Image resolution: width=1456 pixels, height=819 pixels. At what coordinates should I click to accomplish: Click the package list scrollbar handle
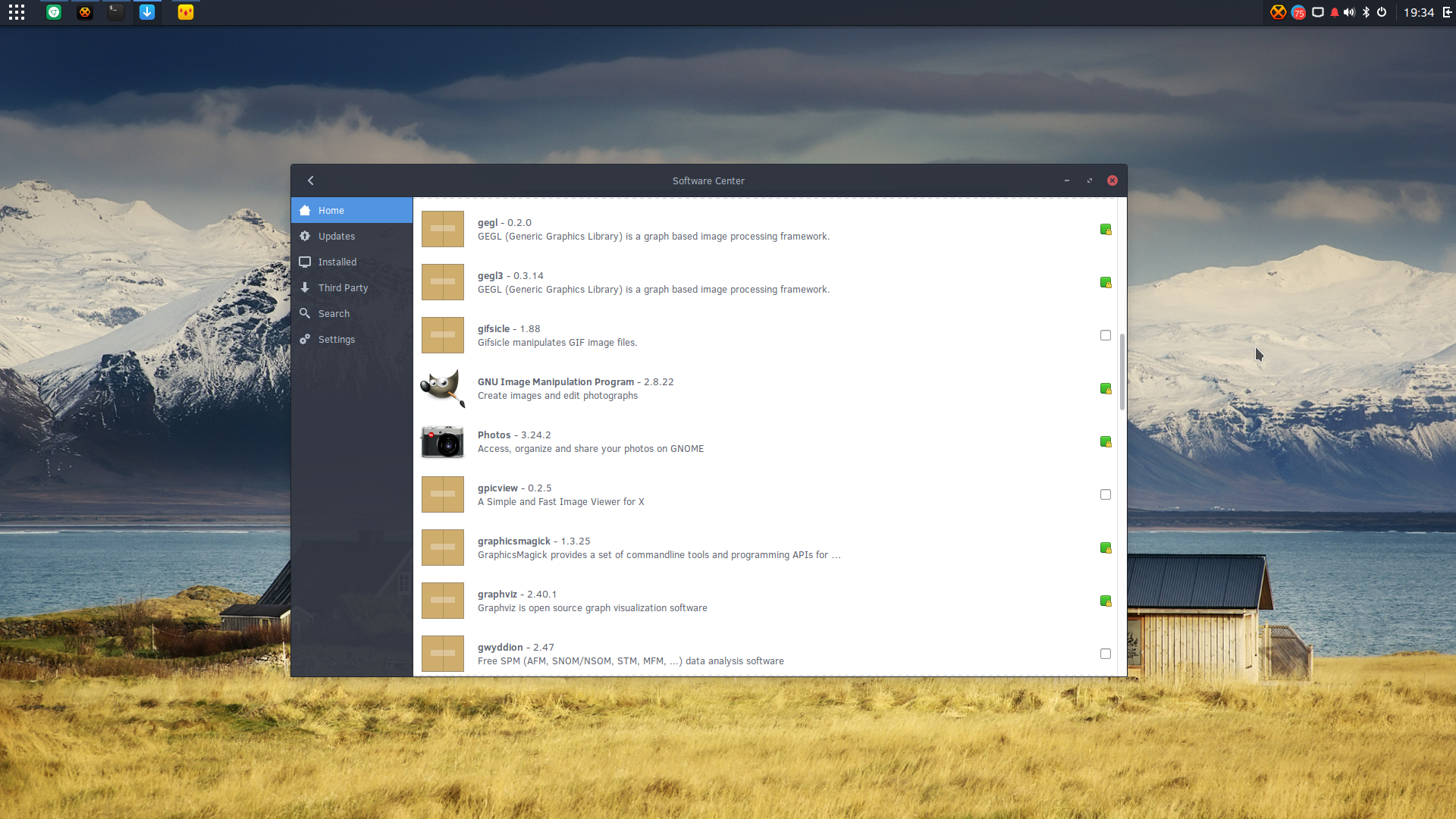click(1122, 372)
